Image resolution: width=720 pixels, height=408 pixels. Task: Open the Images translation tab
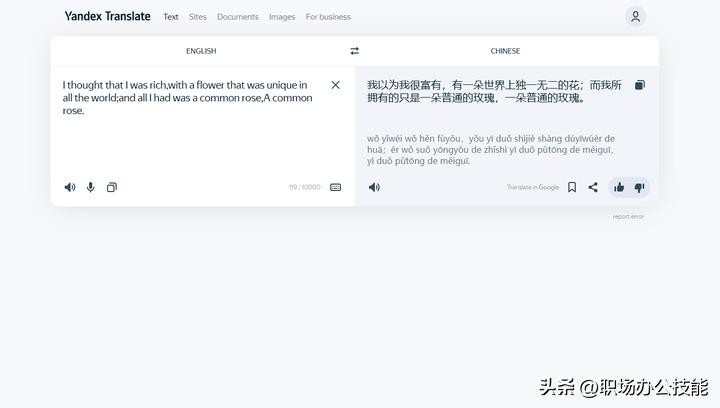(282, 17)
